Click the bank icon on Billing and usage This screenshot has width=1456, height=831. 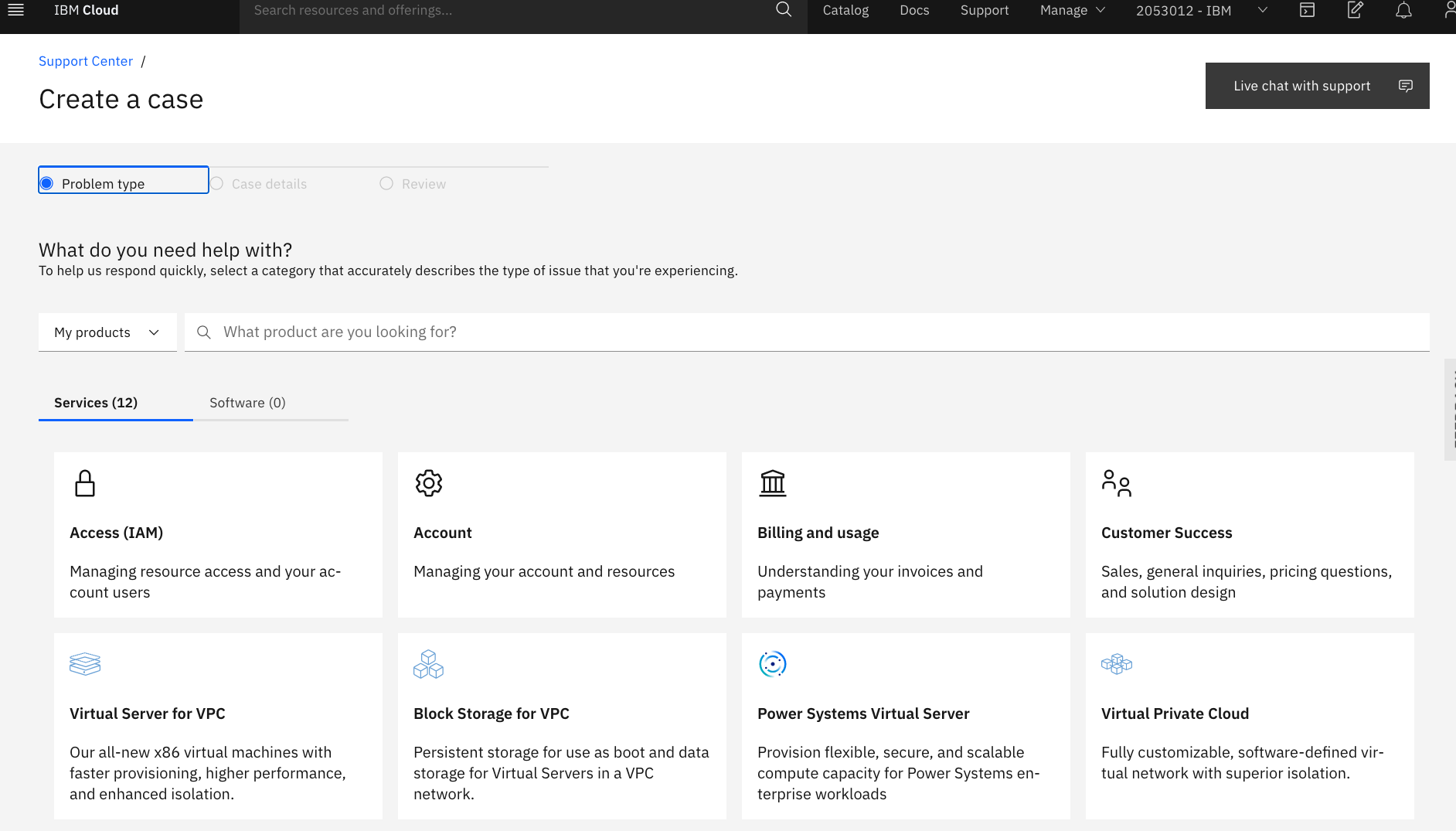tap(773, 483)
